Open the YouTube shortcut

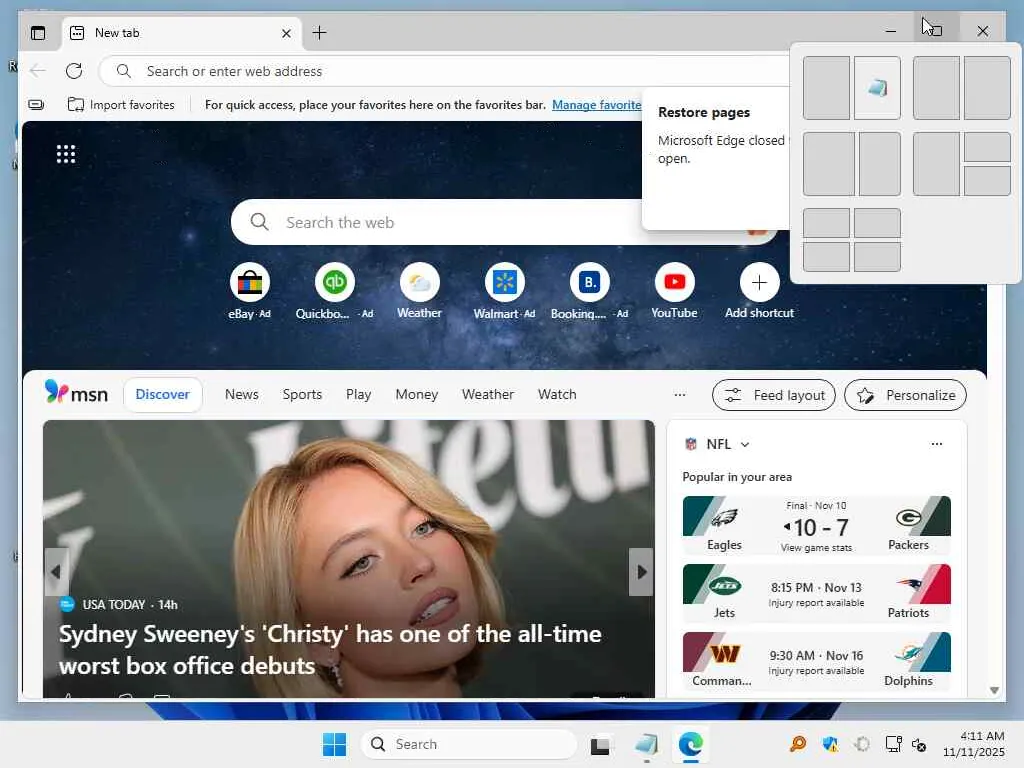coord(674,291)
